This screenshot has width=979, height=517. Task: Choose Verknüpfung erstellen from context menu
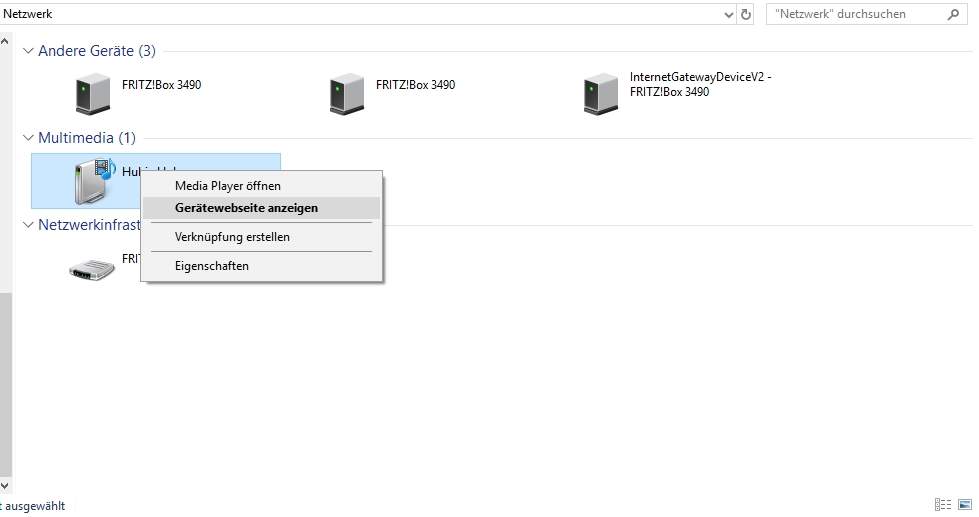pos(262,237)
